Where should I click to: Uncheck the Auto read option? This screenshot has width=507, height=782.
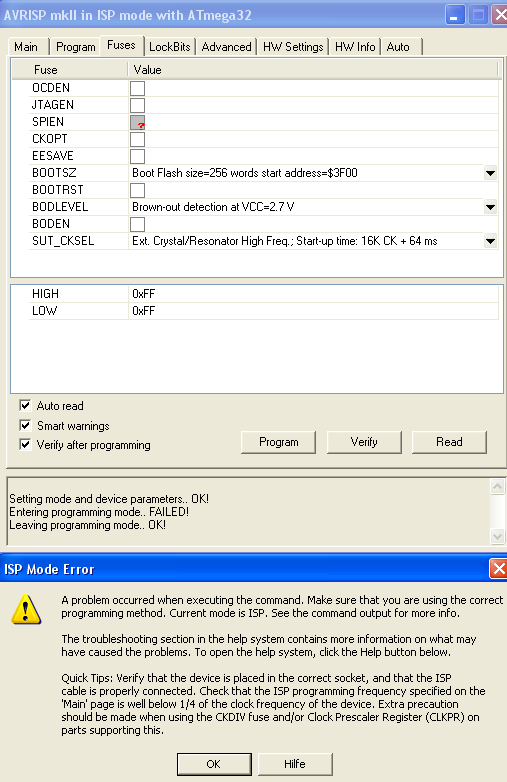(x=25, y=405)
